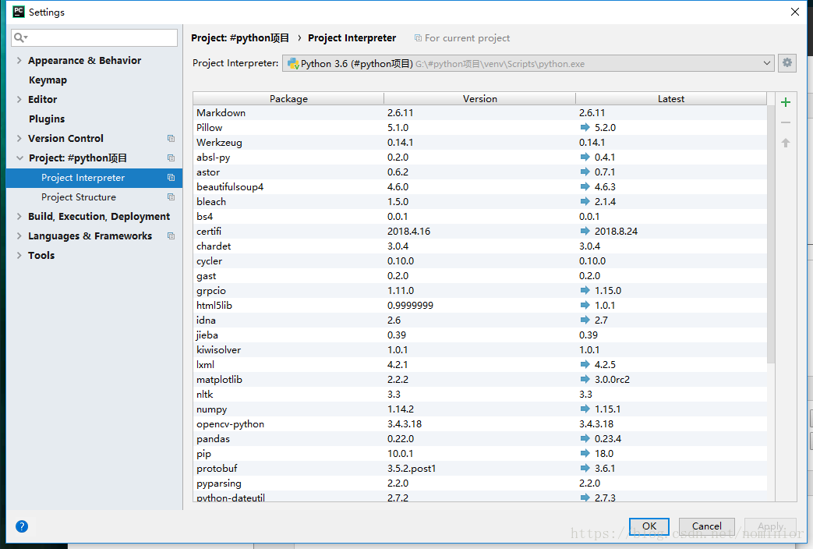Select the pyparsing package row

point(480,483)
